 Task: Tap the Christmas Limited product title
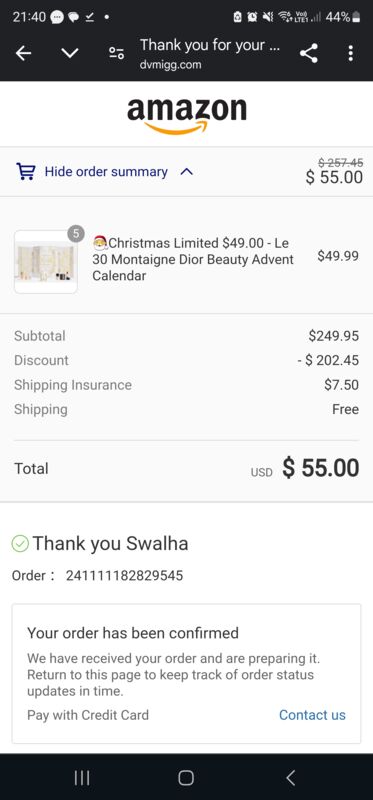tap(193, 259)
